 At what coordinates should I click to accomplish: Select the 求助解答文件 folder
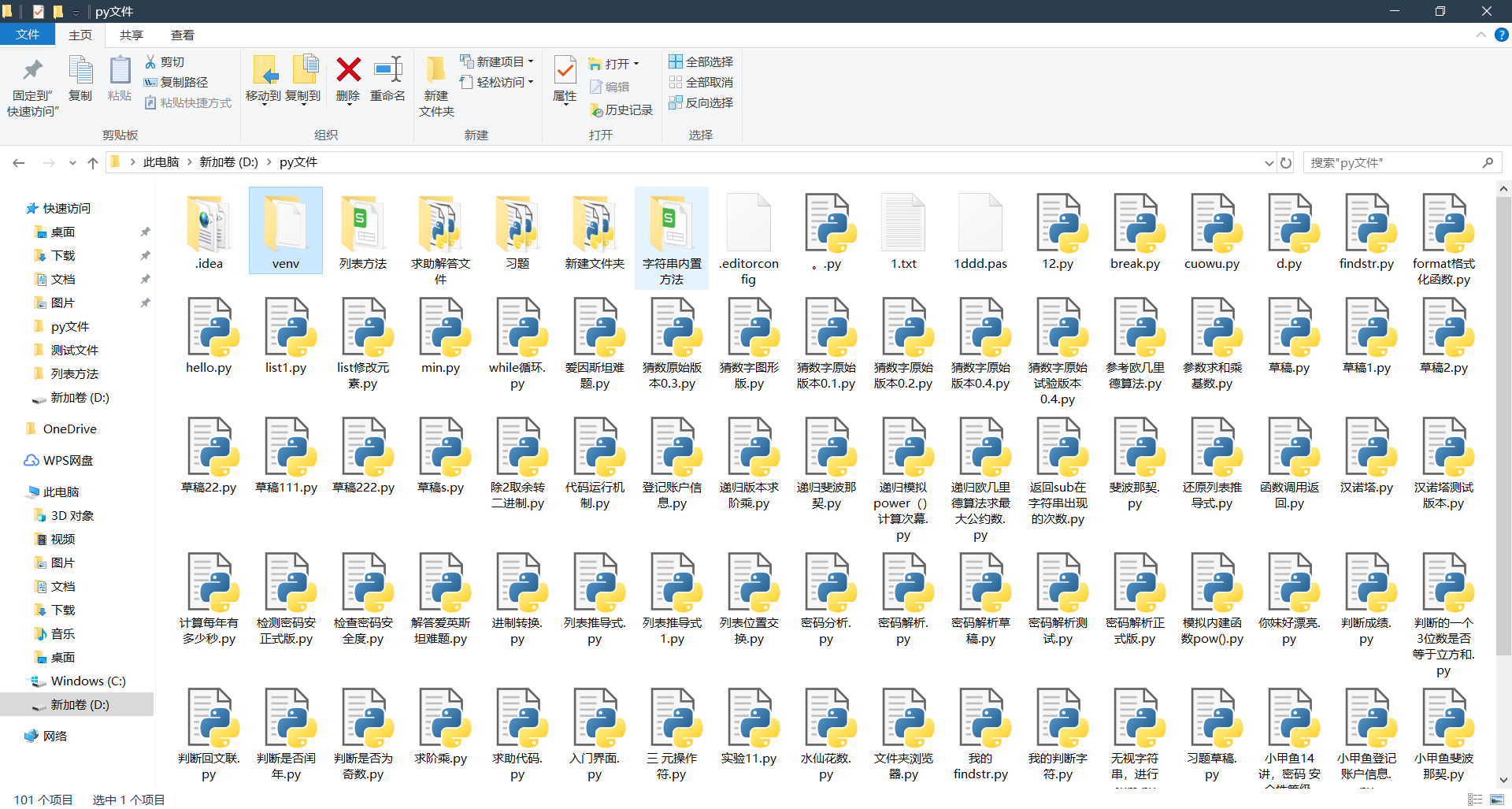point(440,239)
